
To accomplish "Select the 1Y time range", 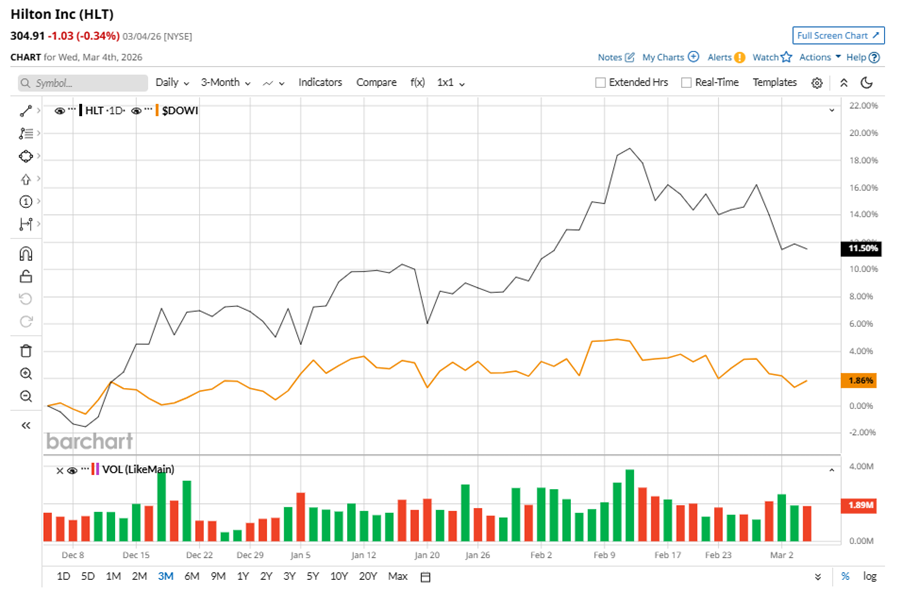I will [243, 576].
